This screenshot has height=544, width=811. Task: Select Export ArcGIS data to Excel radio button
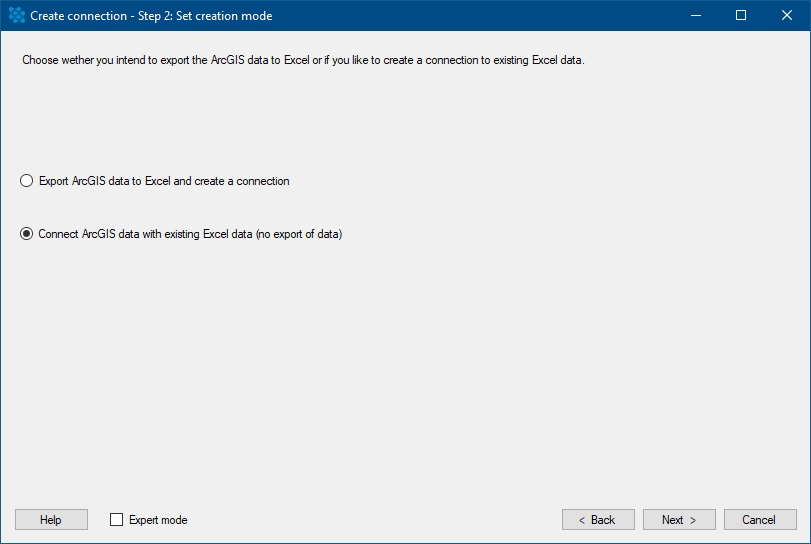coord(26,180)
